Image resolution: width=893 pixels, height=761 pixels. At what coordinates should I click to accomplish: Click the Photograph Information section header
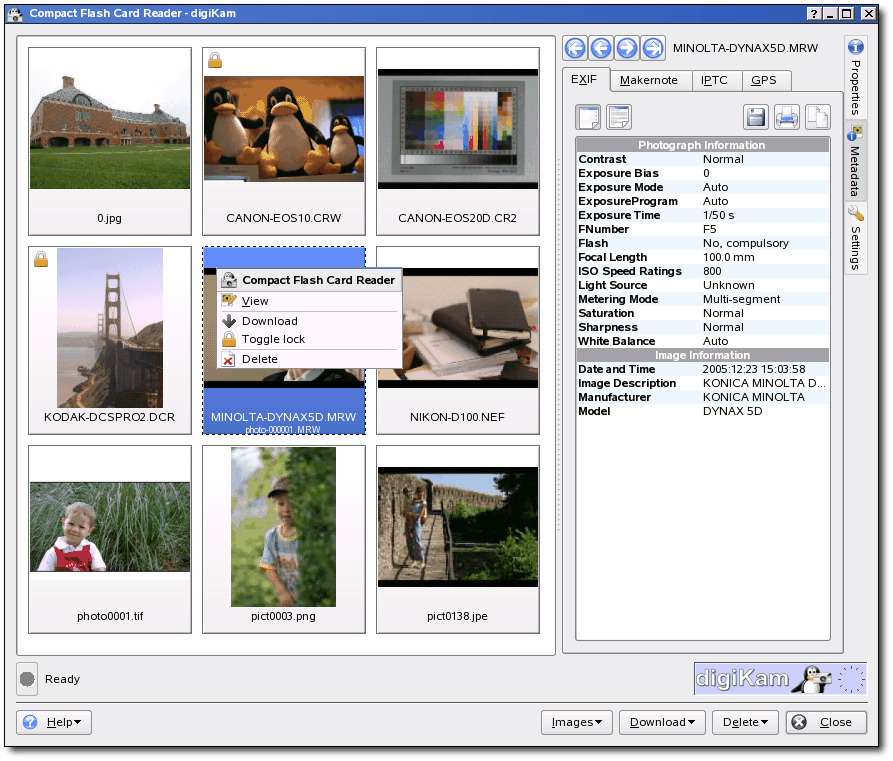(702, 145)
